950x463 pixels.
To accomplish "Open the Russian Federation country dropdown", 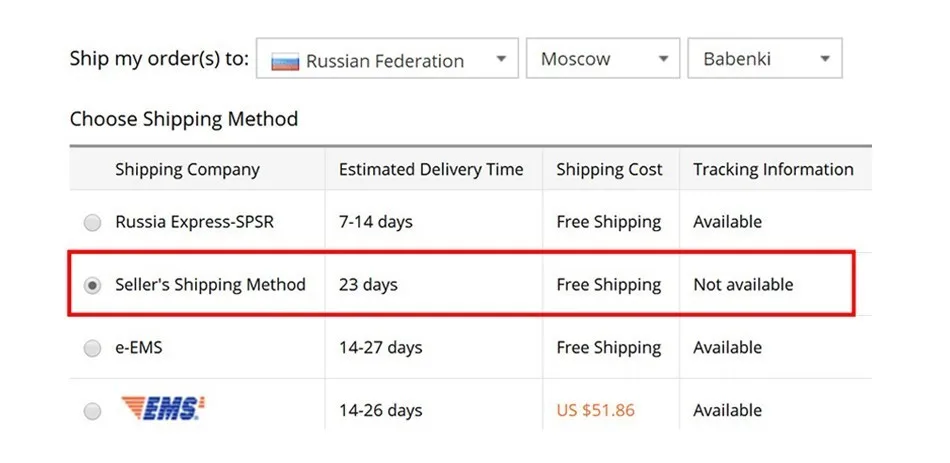I will point(387,58).
